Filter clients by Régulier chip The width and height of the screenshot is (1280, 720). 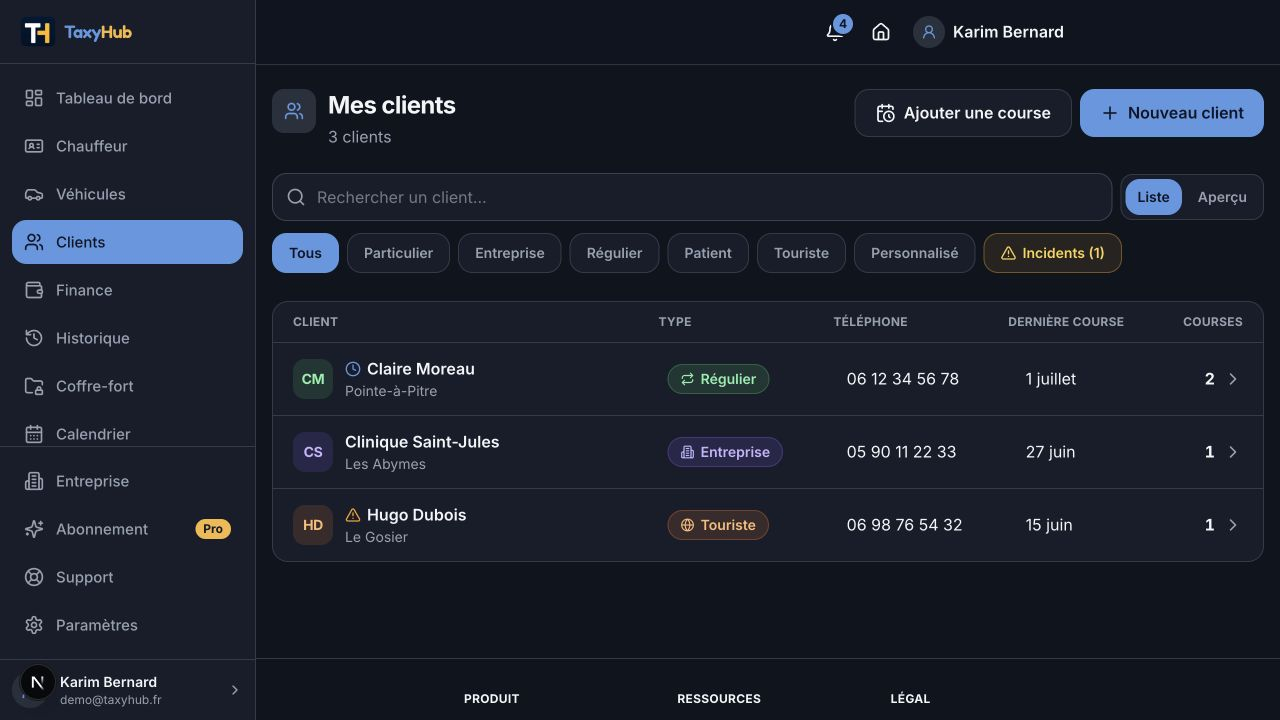tap(614, 253)
